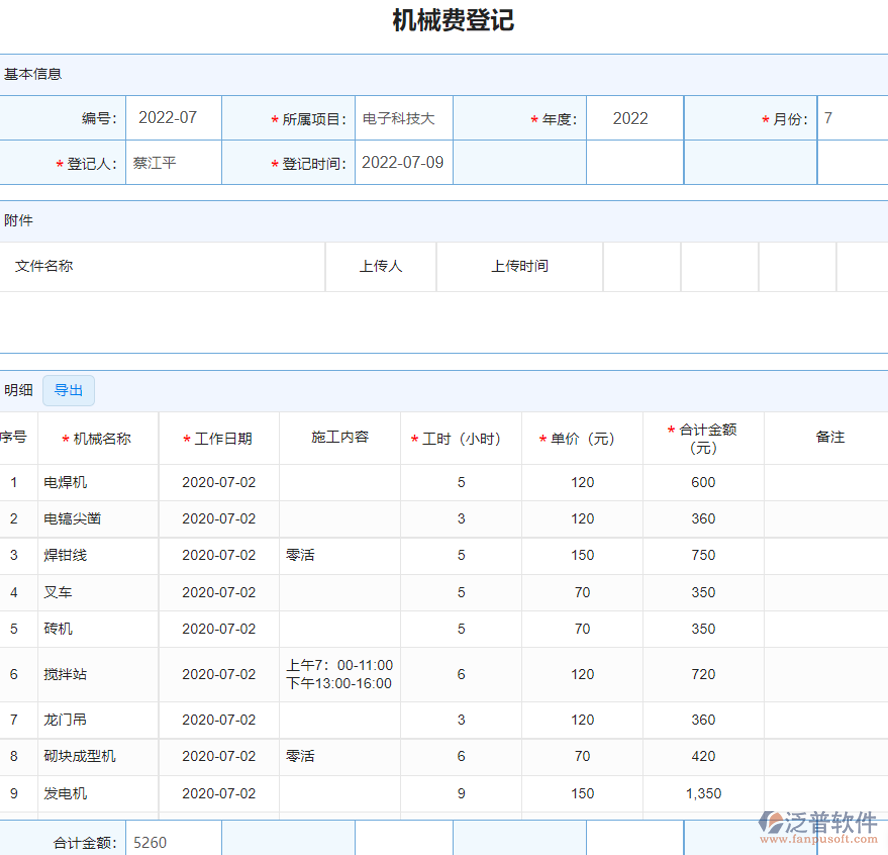The width and height of the screenshot is (888, 855).
Task: Click the 年度 field showing 2022
Action: pos(632,117)
